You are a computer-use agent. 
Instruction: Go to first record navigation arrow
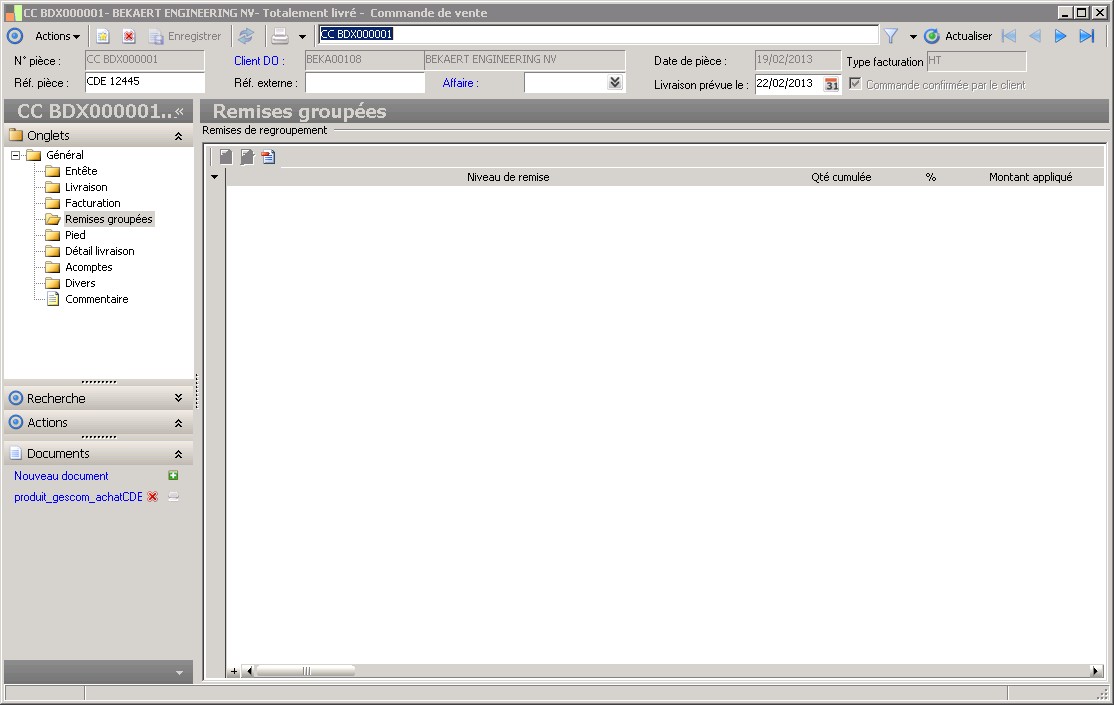click(x=1009, y=36)
